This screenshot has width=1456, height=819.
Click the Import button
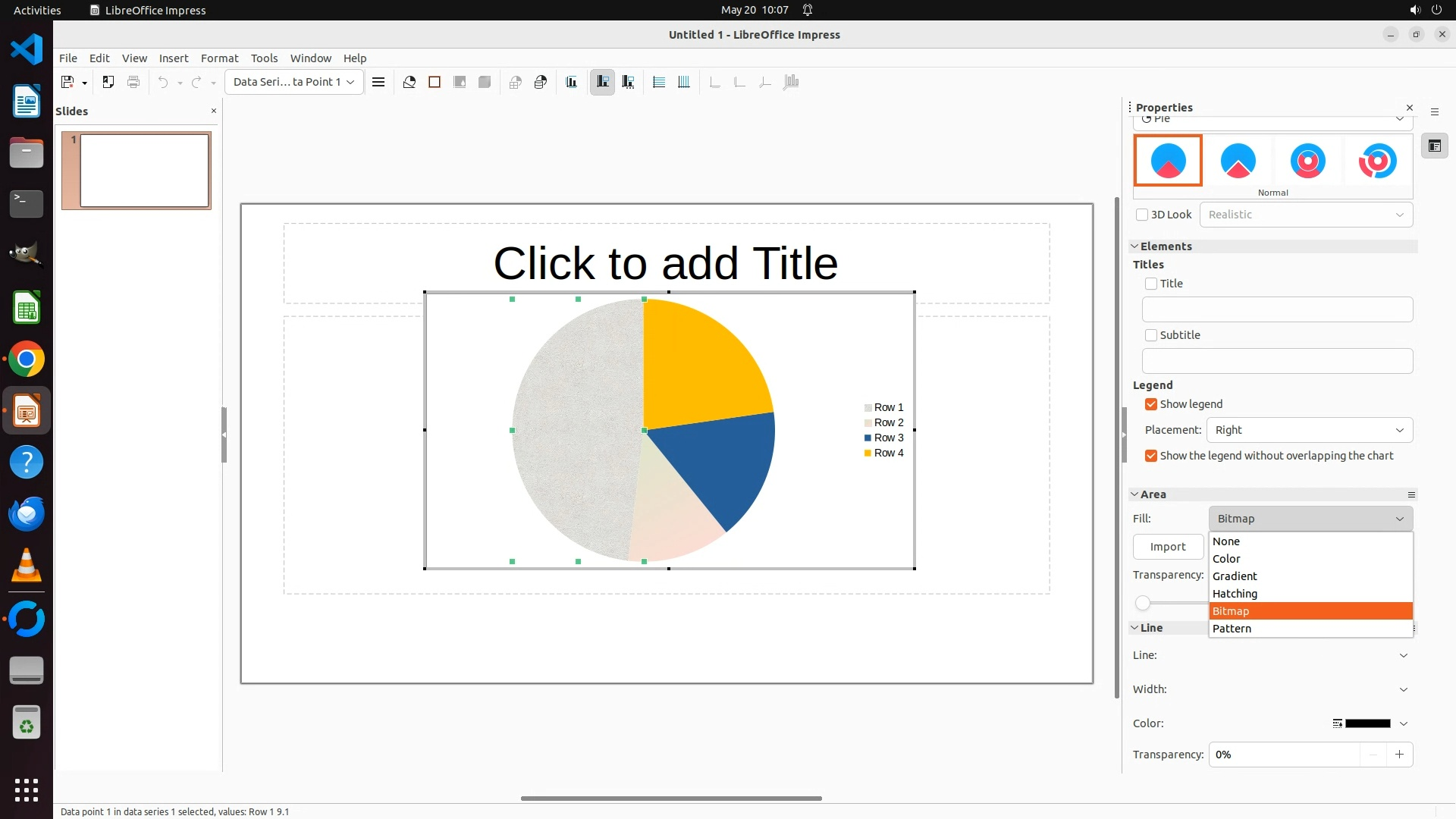(x=1167, y=547)
